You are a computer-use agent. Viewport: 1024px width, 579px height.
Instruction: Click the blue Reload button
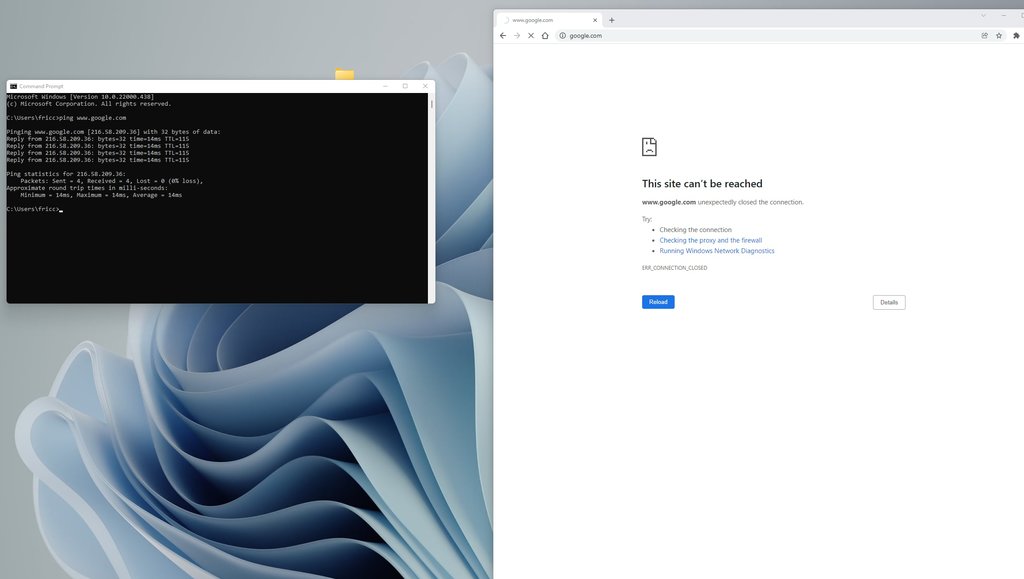pos(658,302)
